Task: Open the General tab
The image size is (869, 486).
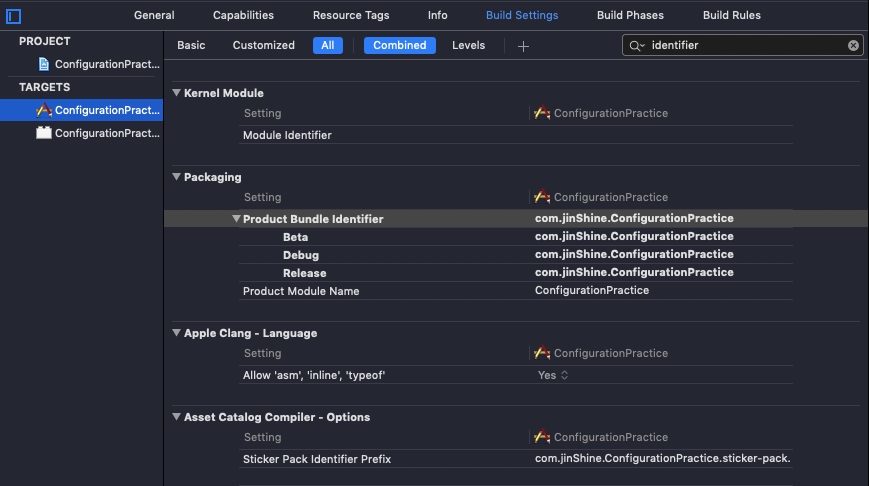Action: [154, 16]
